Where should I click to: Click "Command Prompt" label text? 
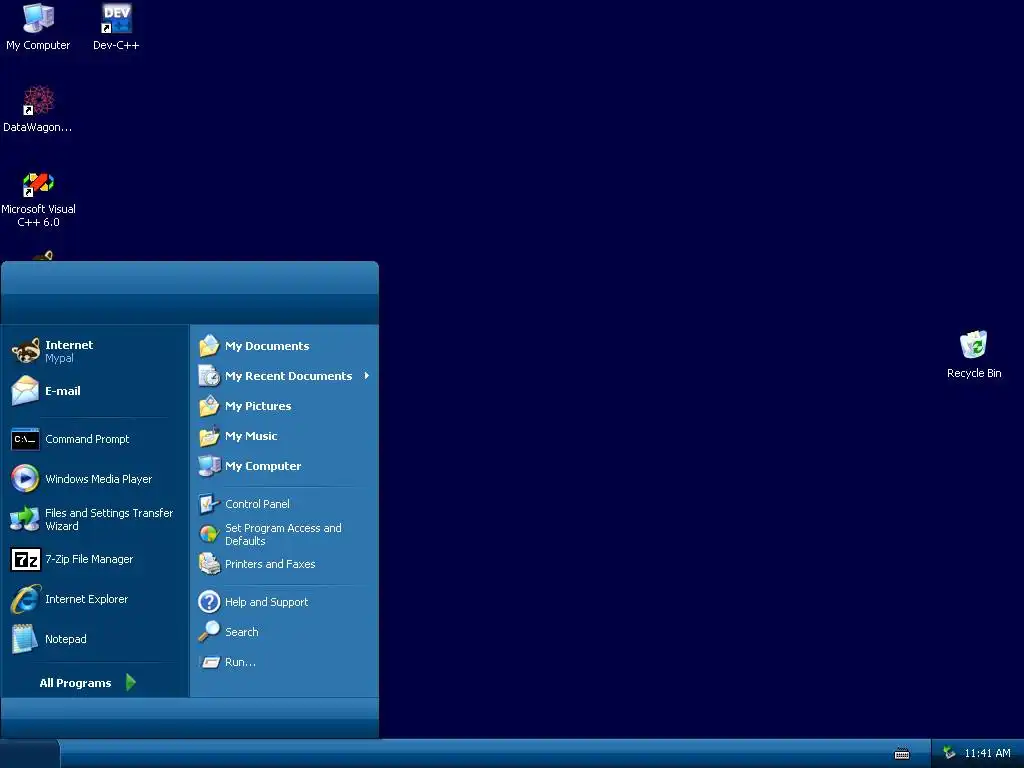[x=87, y=440]
